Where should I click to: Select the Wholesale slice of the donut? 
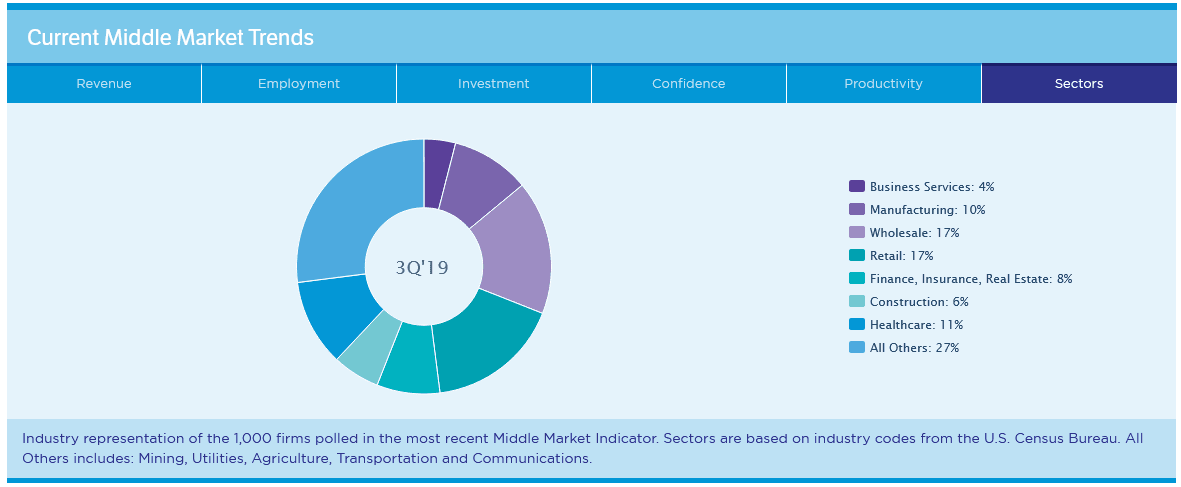point(512,250)
